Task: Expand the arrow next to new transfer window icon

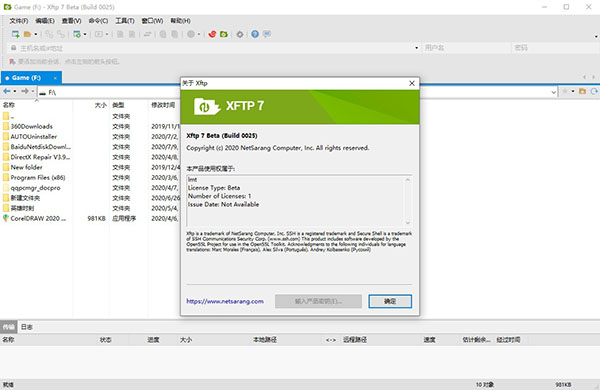Action: tap(85, 34)
